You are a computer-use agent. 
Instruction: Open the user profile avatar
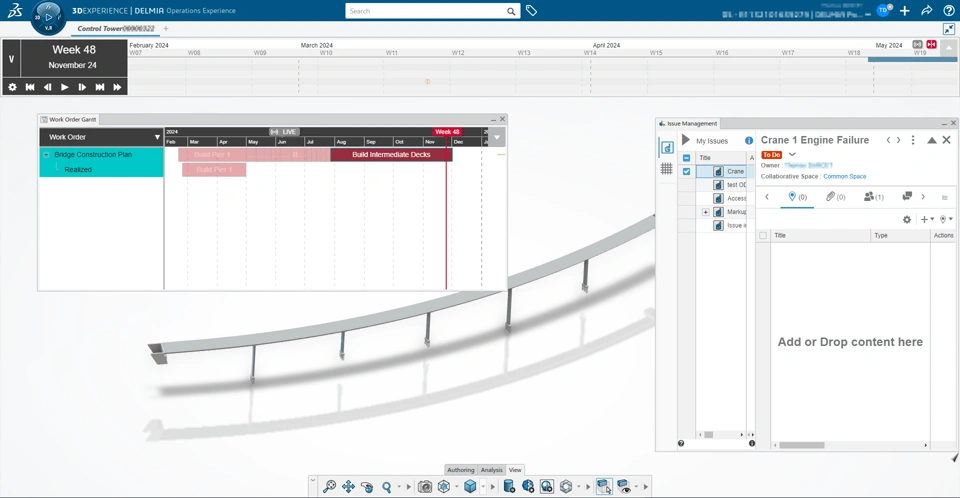(883, 10)
